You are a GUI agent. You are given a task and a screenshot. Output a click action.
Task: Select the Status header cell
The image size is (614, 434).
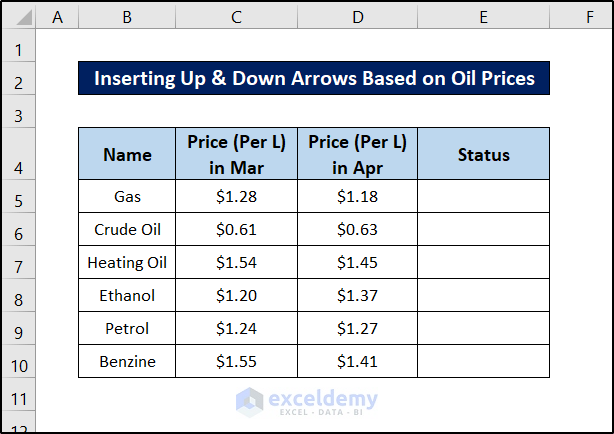(x=483, y=154)
